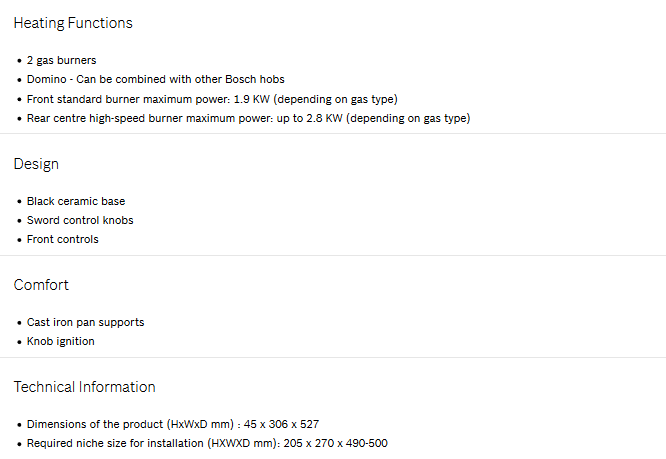Click the "Comfort" section heading
The image size is (666, 459).
click(x=41, y=285)
